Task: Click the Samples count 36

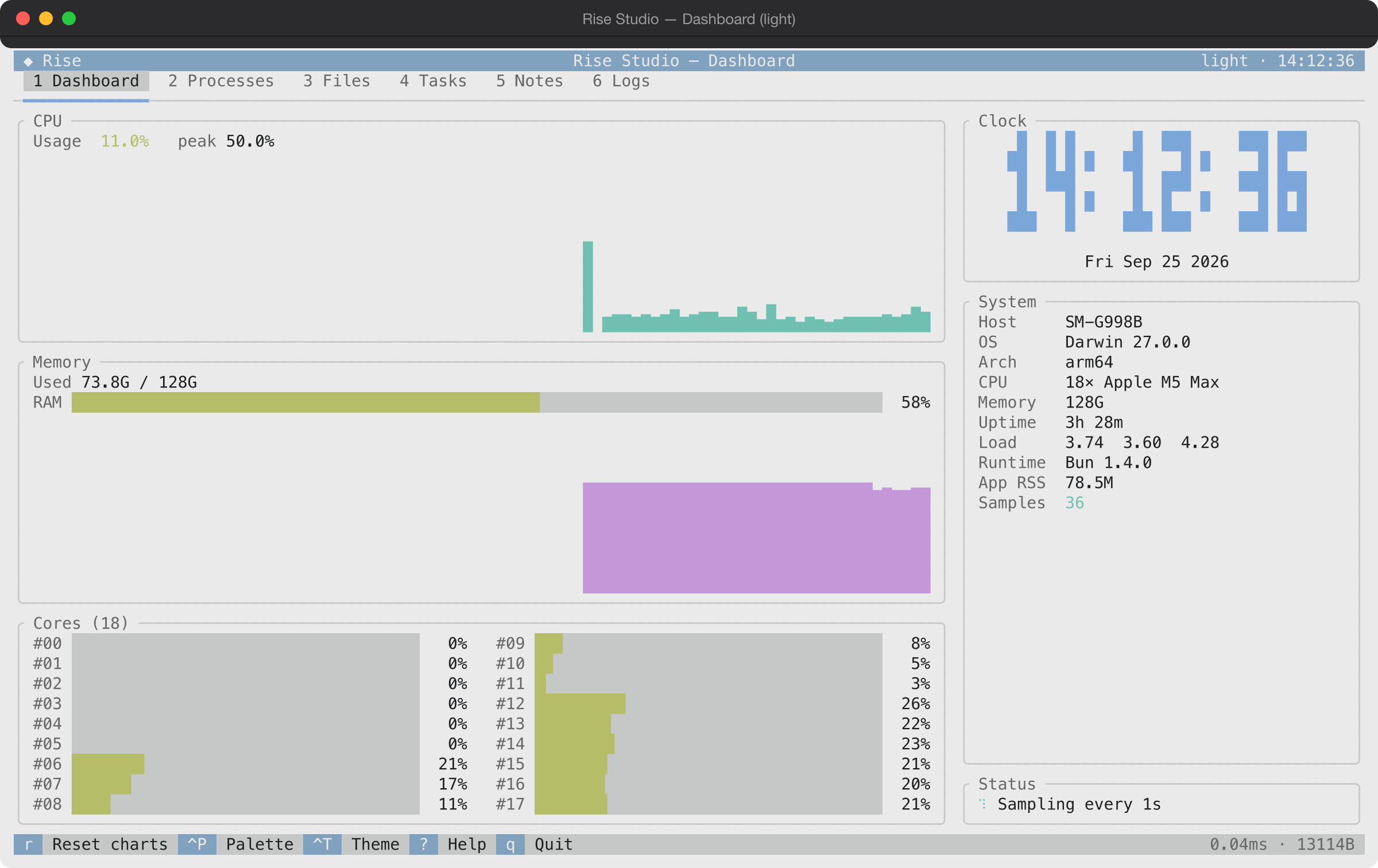Action: click(x=1075, y=503)
